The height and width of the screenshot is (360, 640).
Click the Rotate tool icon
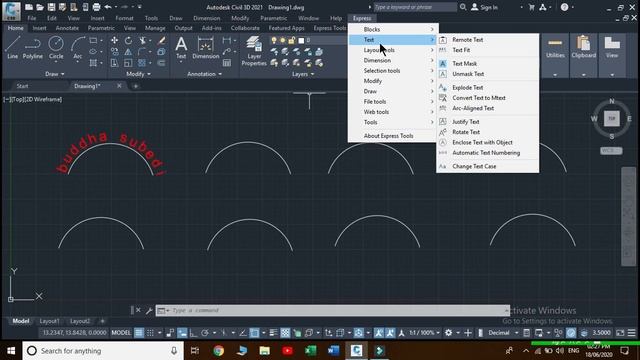pyautogui.click(x=128, y=40)
